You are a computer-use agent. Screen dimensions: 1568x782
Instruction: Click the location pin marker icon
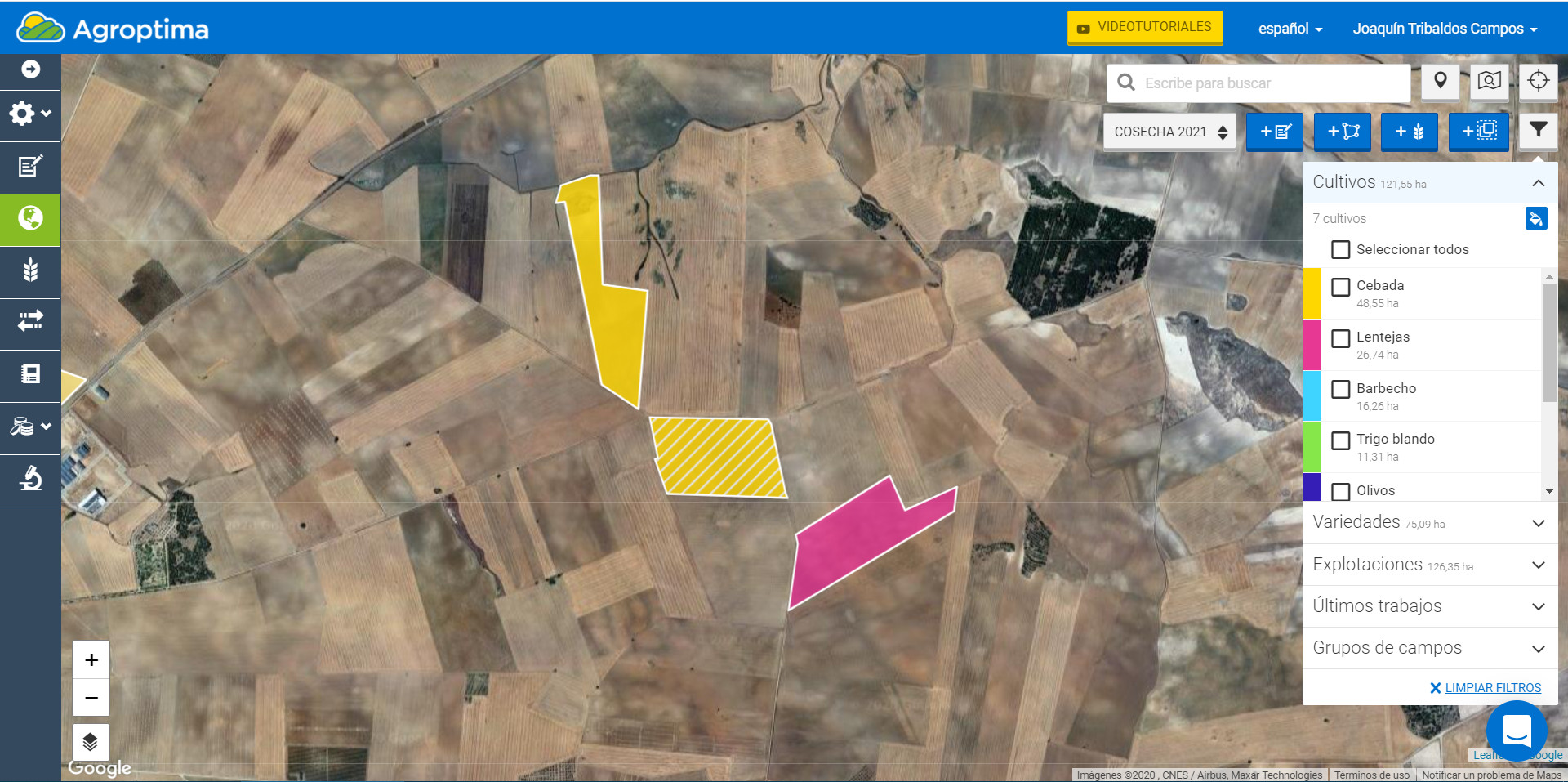[1440, 81]
